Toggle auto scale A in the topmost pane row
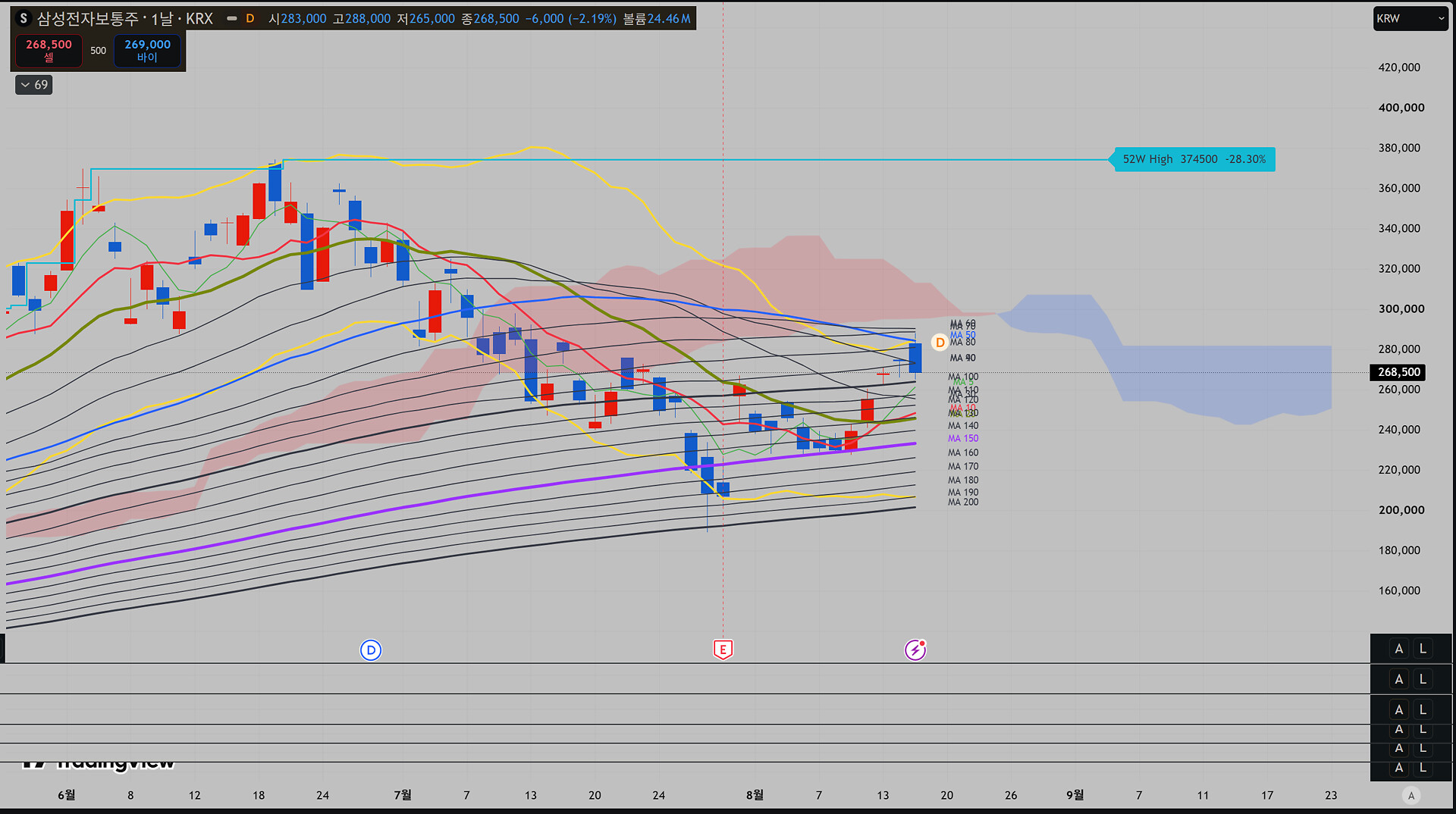 (1399, 649)
